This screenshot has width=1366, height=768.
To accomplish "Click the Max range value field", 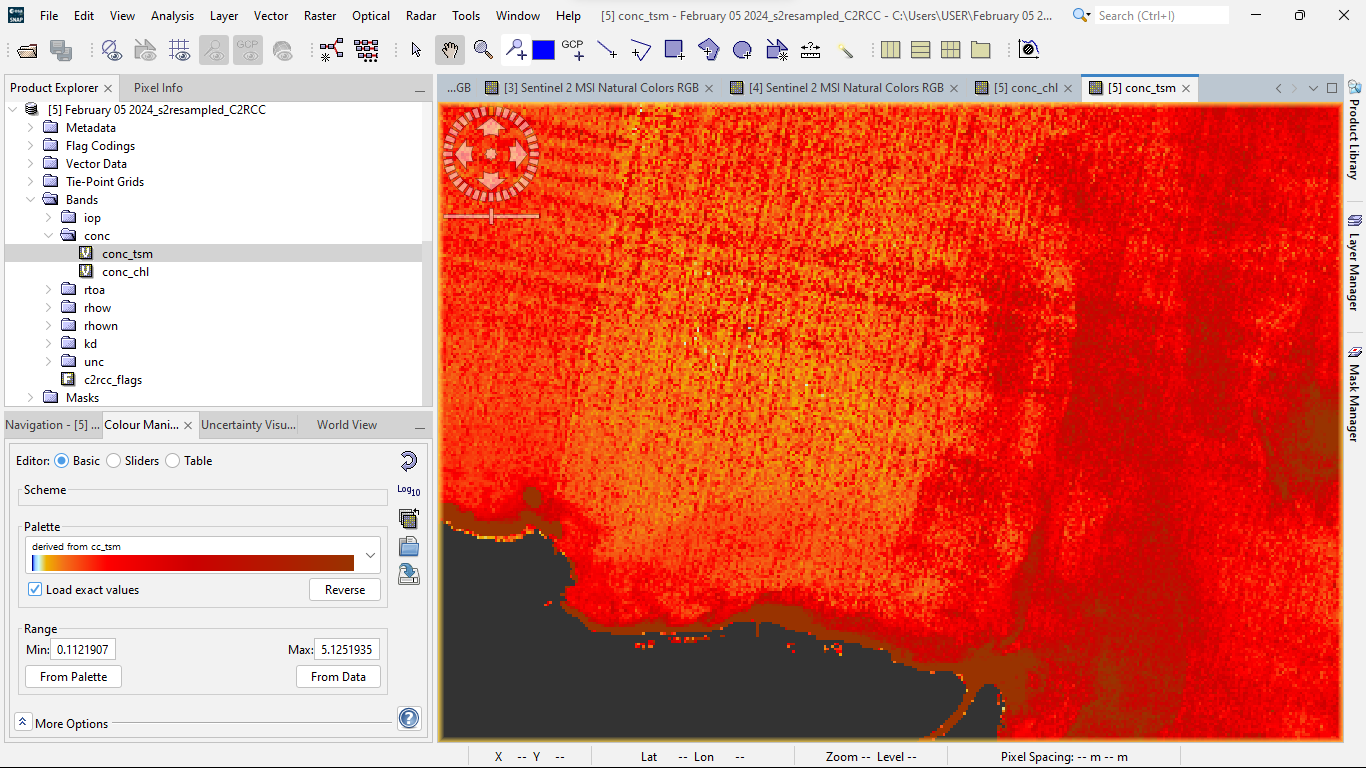I will pyautogui.click(x=347, y=650).
